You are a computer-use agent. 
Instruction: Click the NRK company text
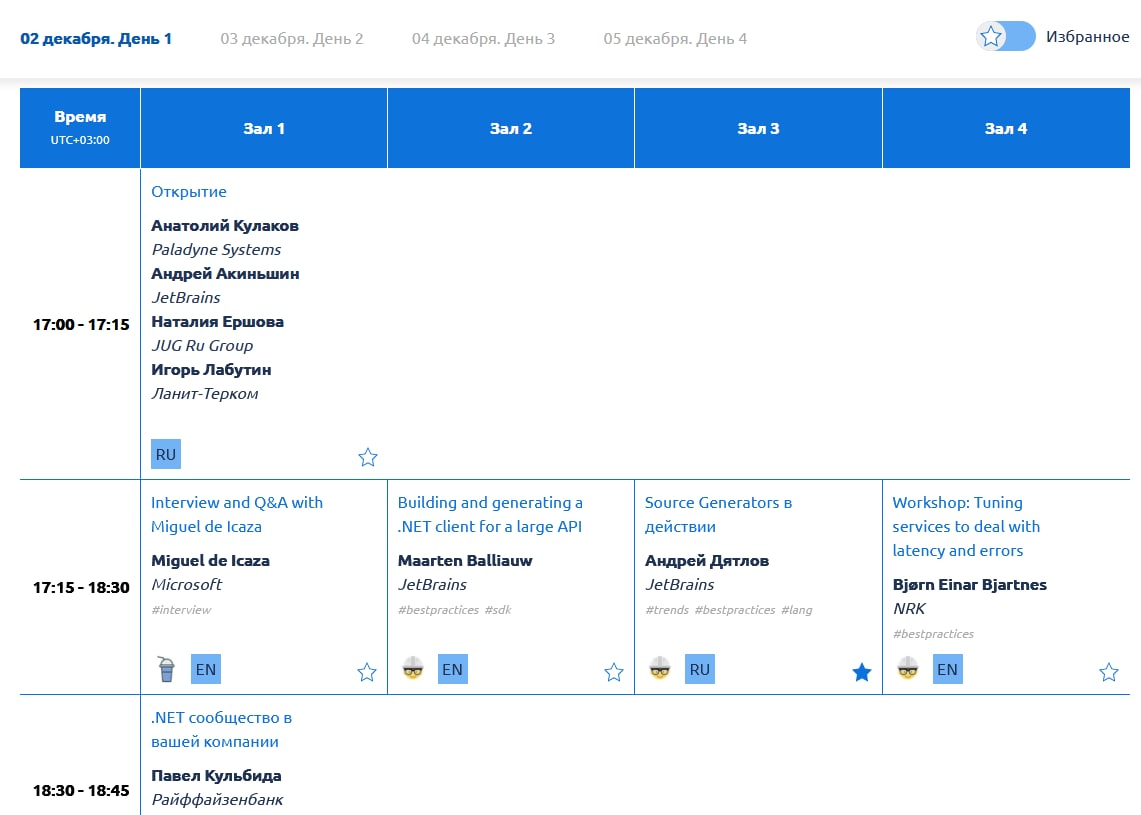click(x=909, y=608)
